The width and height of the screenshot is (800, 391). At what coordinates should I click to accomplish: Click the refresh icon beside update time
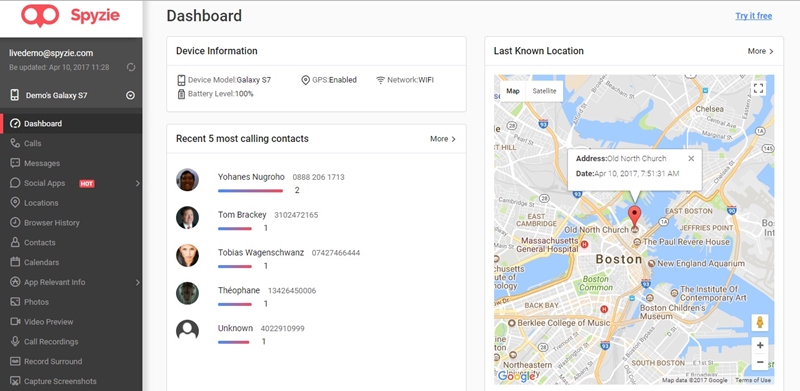[x=131, y=67]
